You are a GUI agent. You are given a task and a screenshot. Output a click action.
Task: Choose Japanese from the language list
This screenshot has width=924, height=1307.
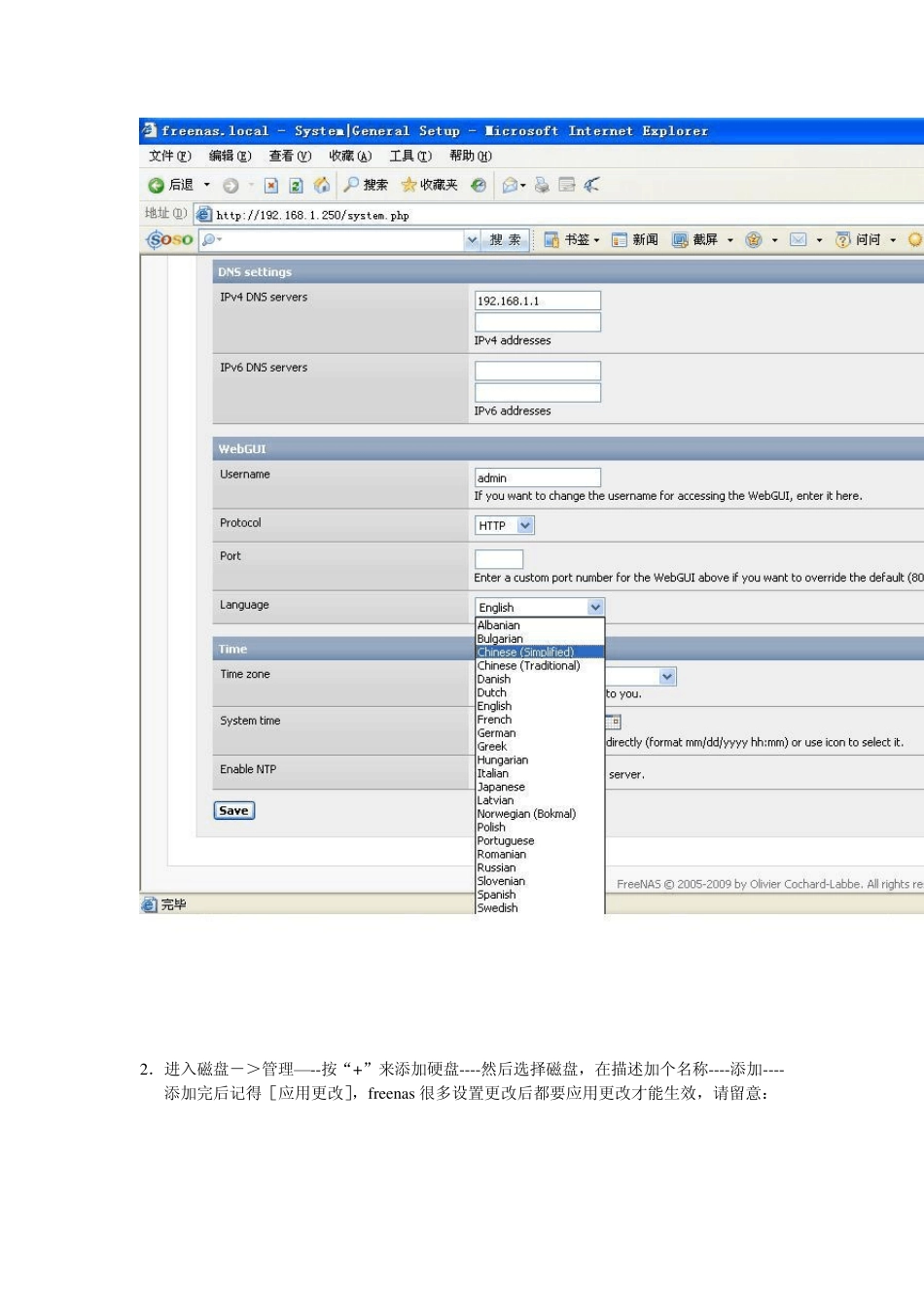(x=540, y=787)
